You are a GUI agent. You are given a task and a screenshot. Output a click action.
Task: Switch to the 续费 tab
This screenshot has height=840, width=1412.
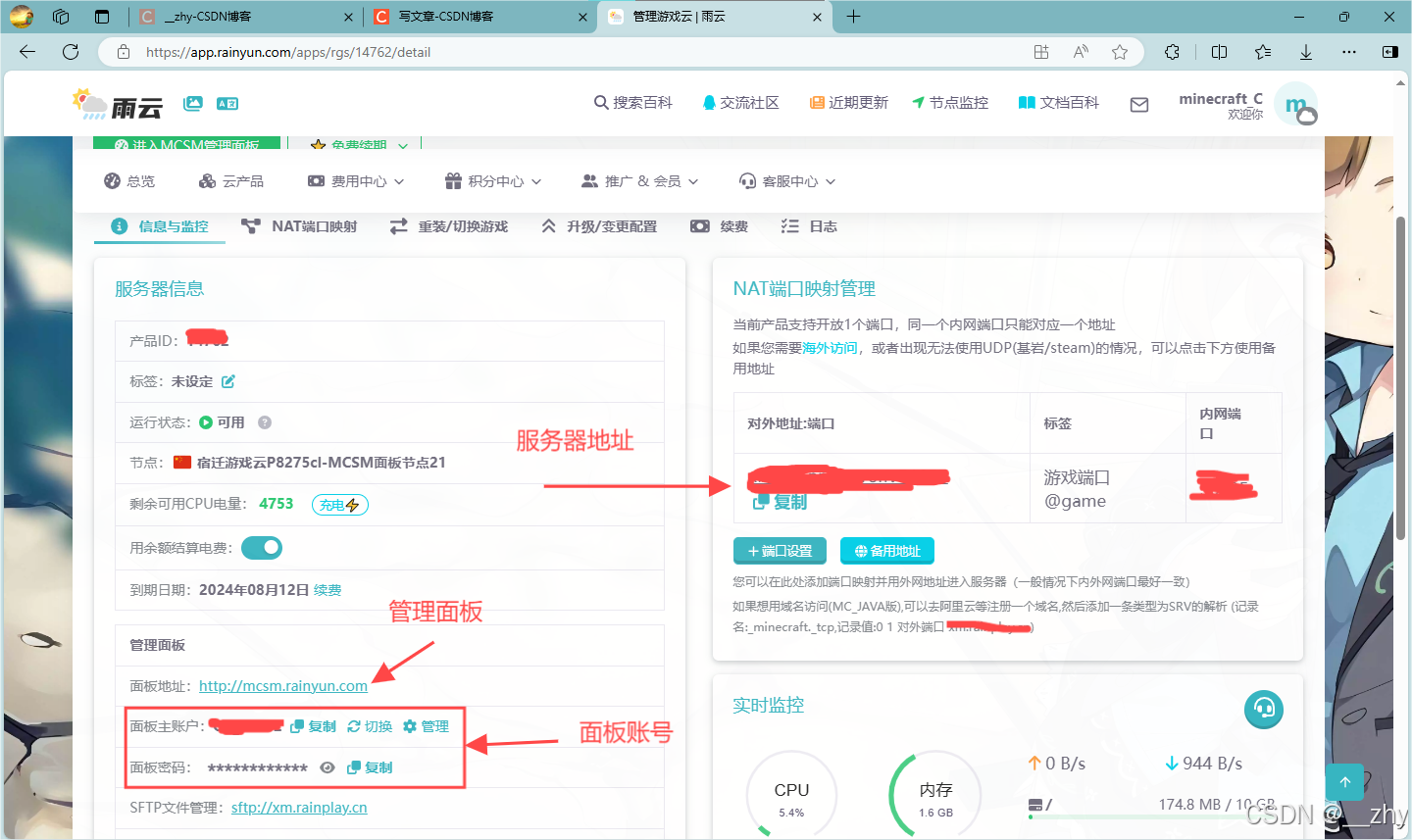point(720,226)
